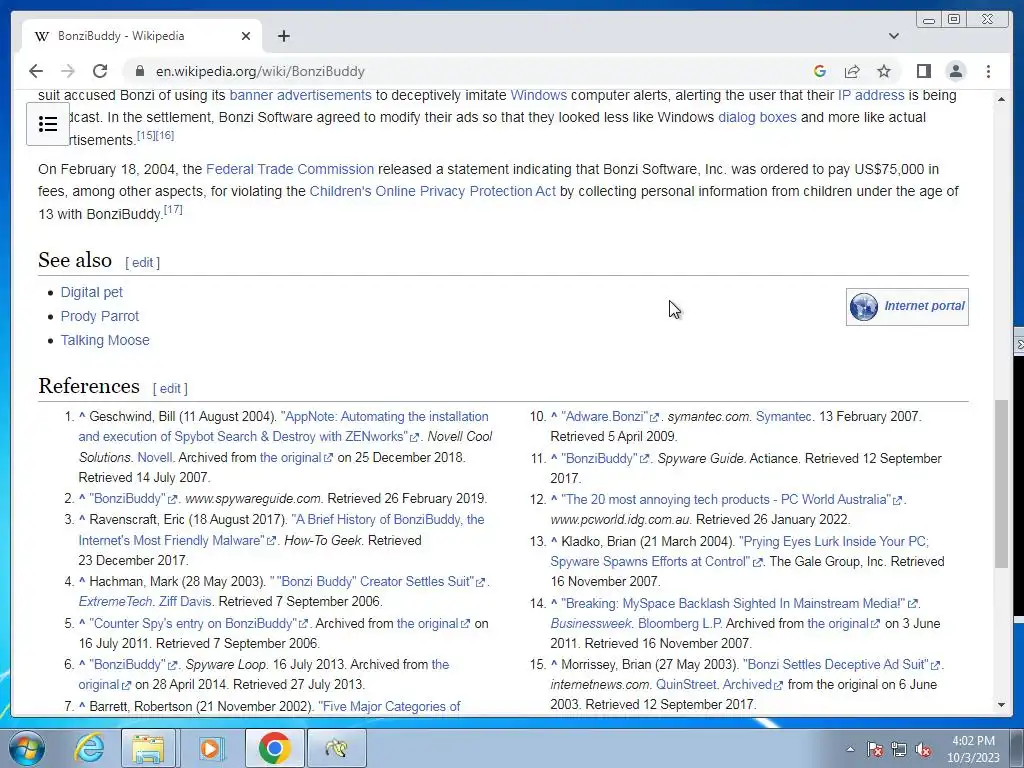
Task: Edit the See also section
Action: [x=142, y=263]
